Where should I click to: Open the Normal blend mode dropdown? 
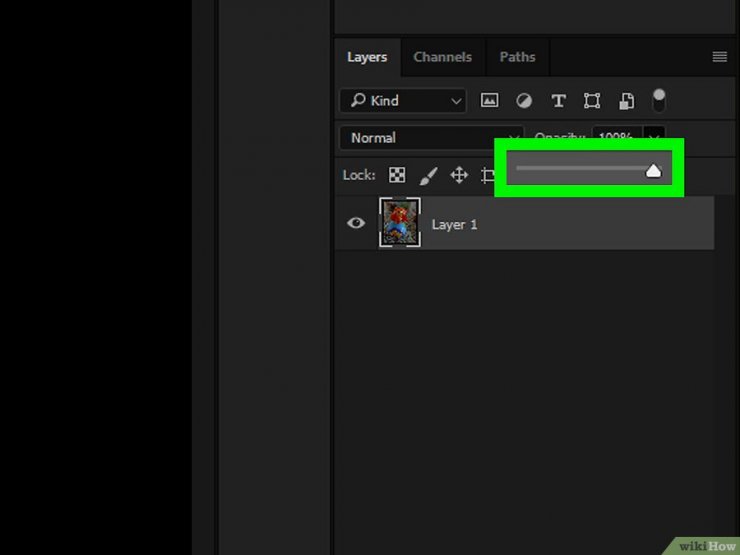[x=431, y=138]
